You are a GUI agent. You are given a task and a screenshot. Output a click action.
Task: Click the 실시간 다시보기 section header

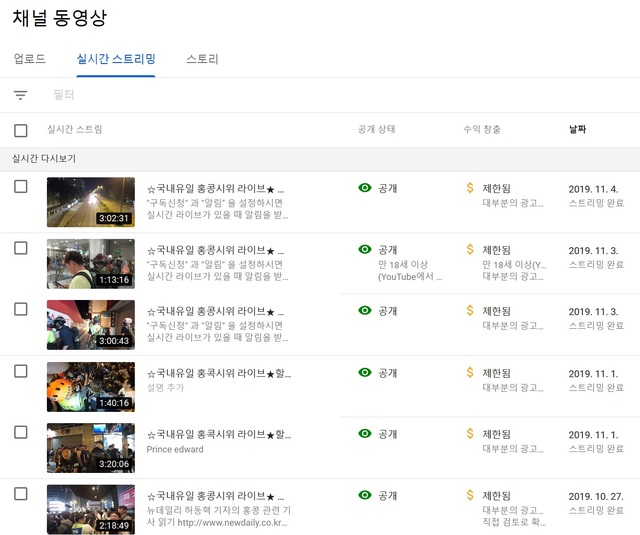(x=44, y=158)
